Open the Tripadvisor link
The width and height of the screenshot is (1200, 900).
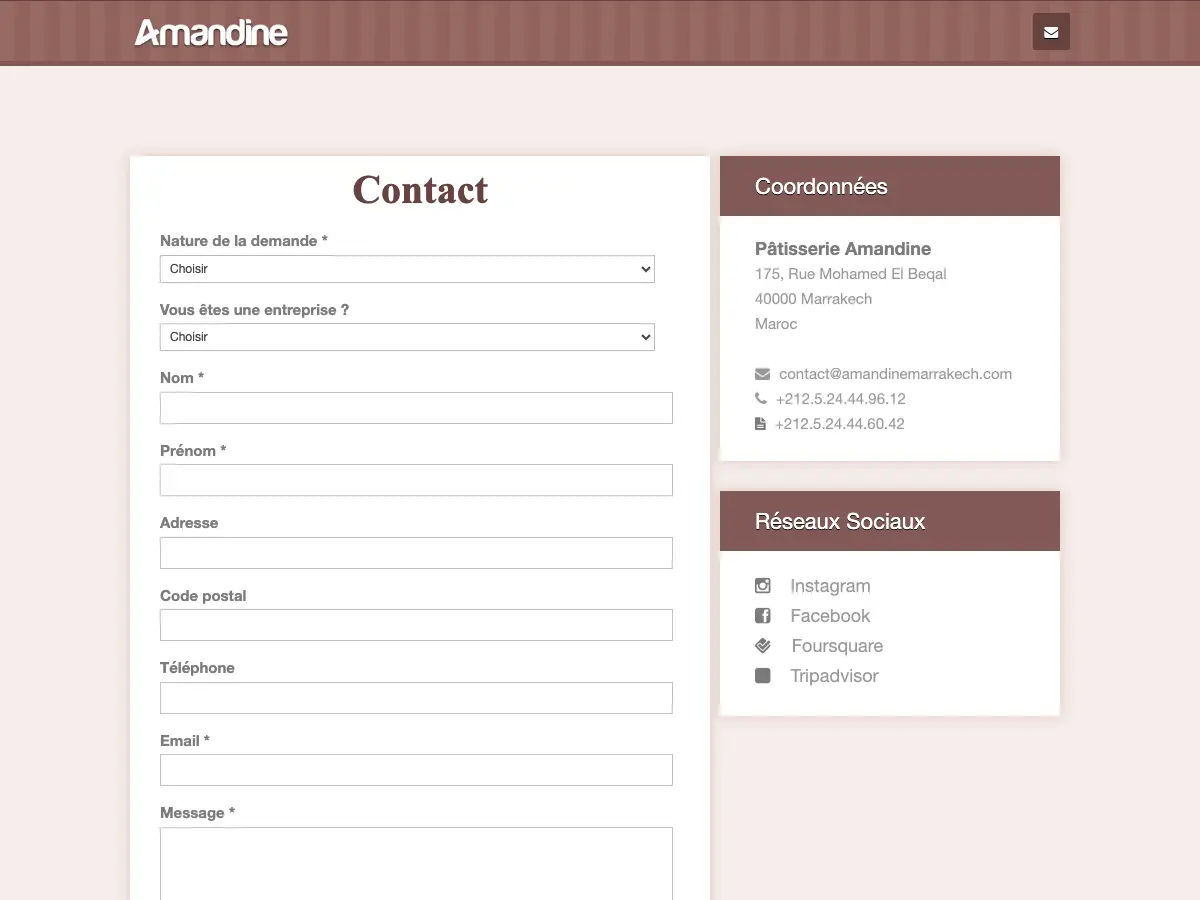[834, 676]
